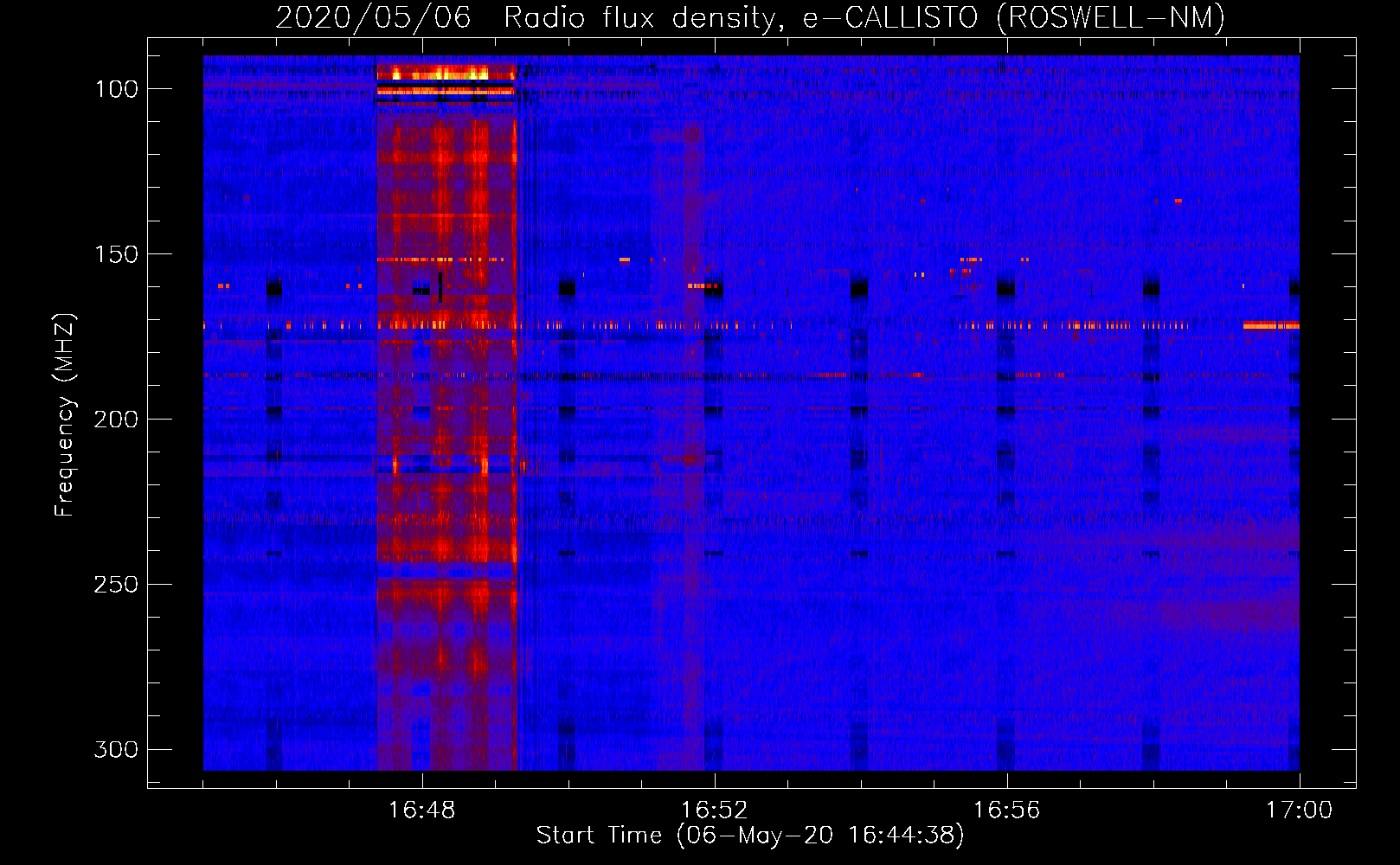Click the 16:48 time tick label
The height and width of the screenshot is (865, 1400).
[422, 811]
